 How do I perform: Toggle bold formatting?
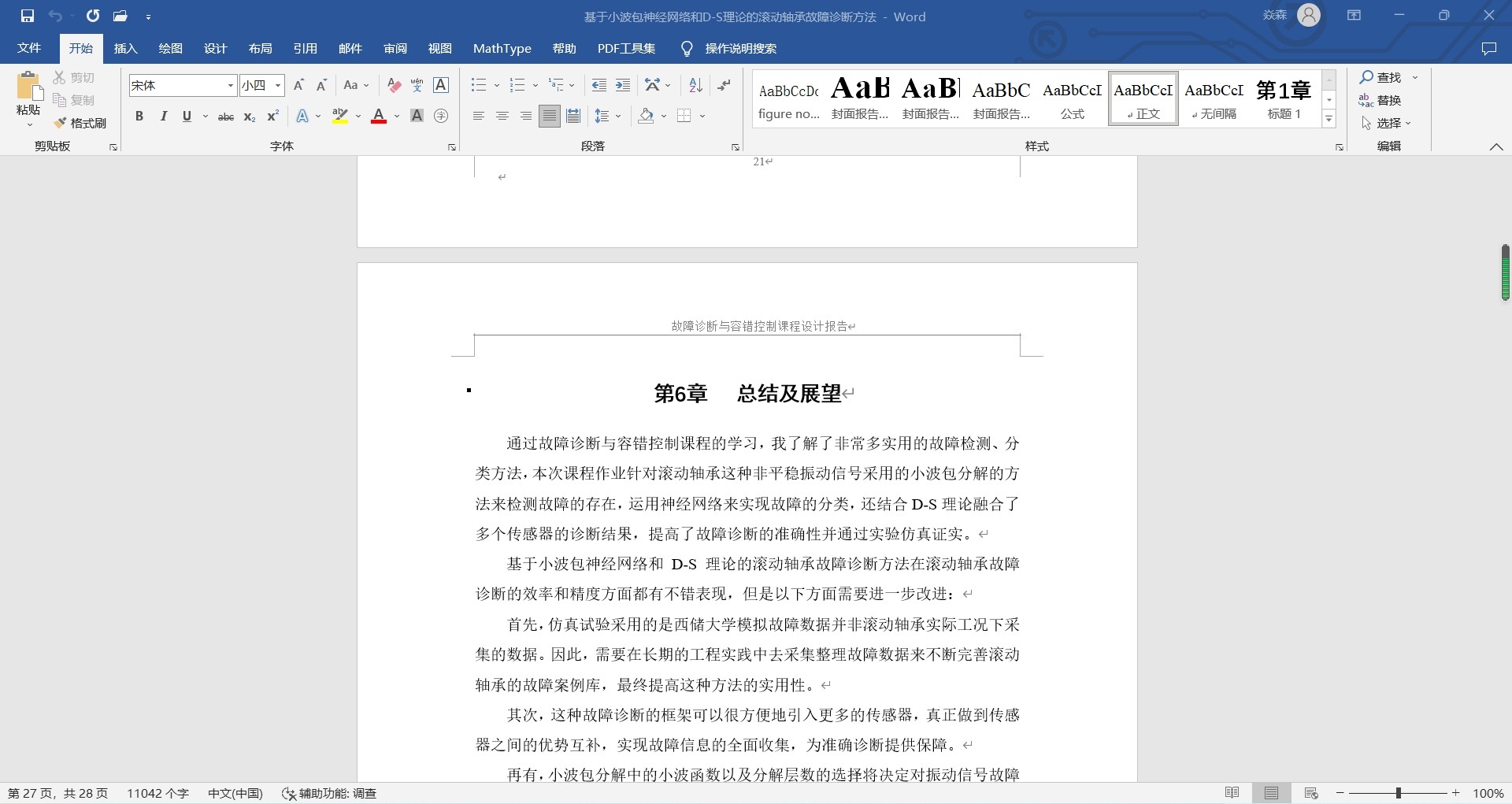(139, 117)
